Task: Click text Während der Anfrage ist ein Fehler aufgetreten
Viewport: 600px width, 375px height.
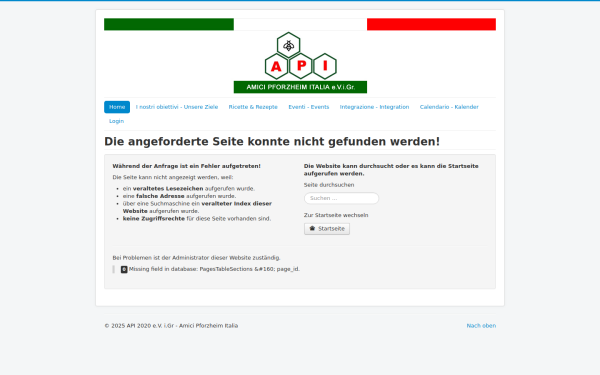Action: (186, 166)
